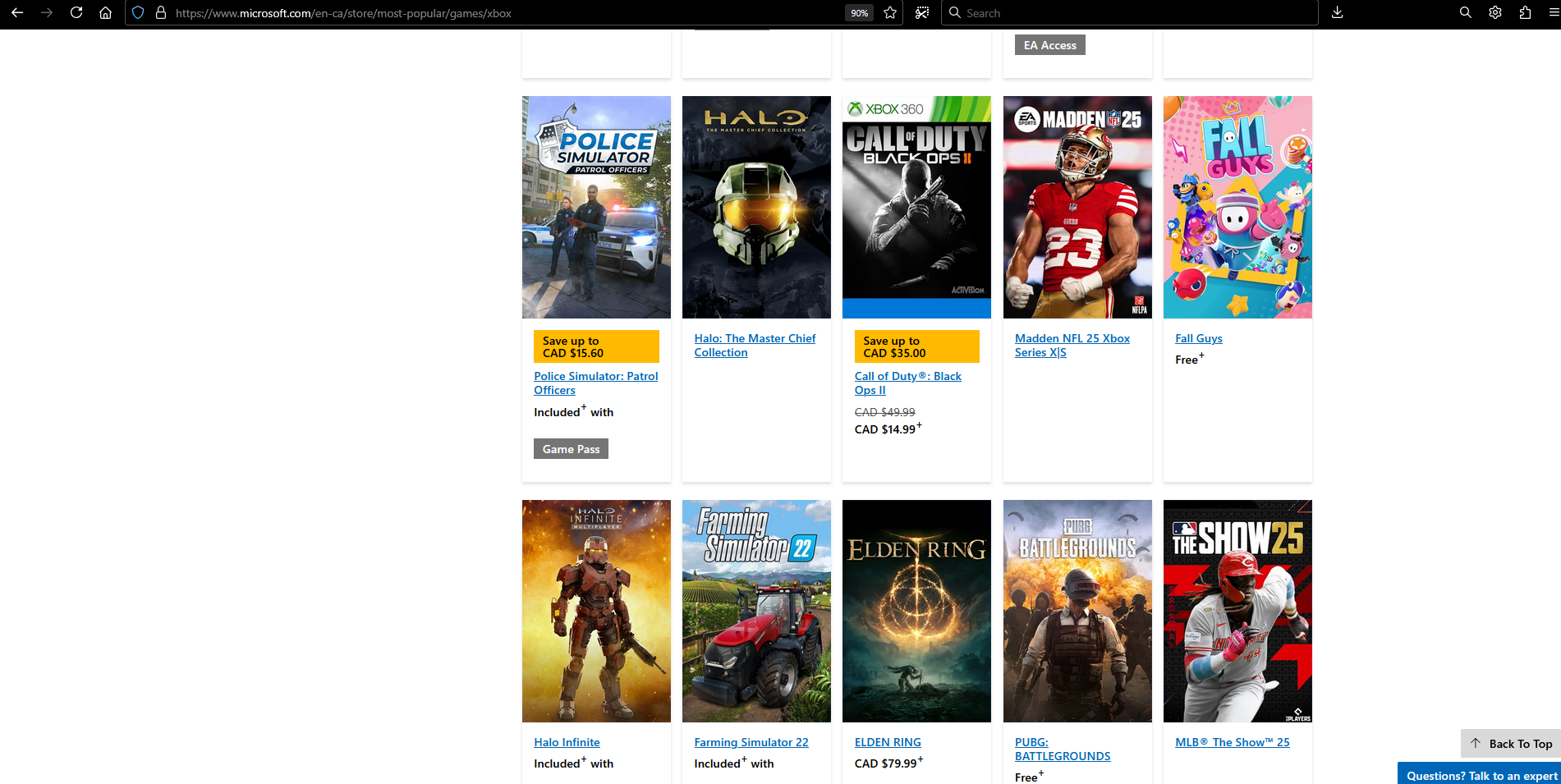The height and width of the screenshot is (784, 1561).
Task: Open Call of Duty: Black Ops II link
Action: 908,383
